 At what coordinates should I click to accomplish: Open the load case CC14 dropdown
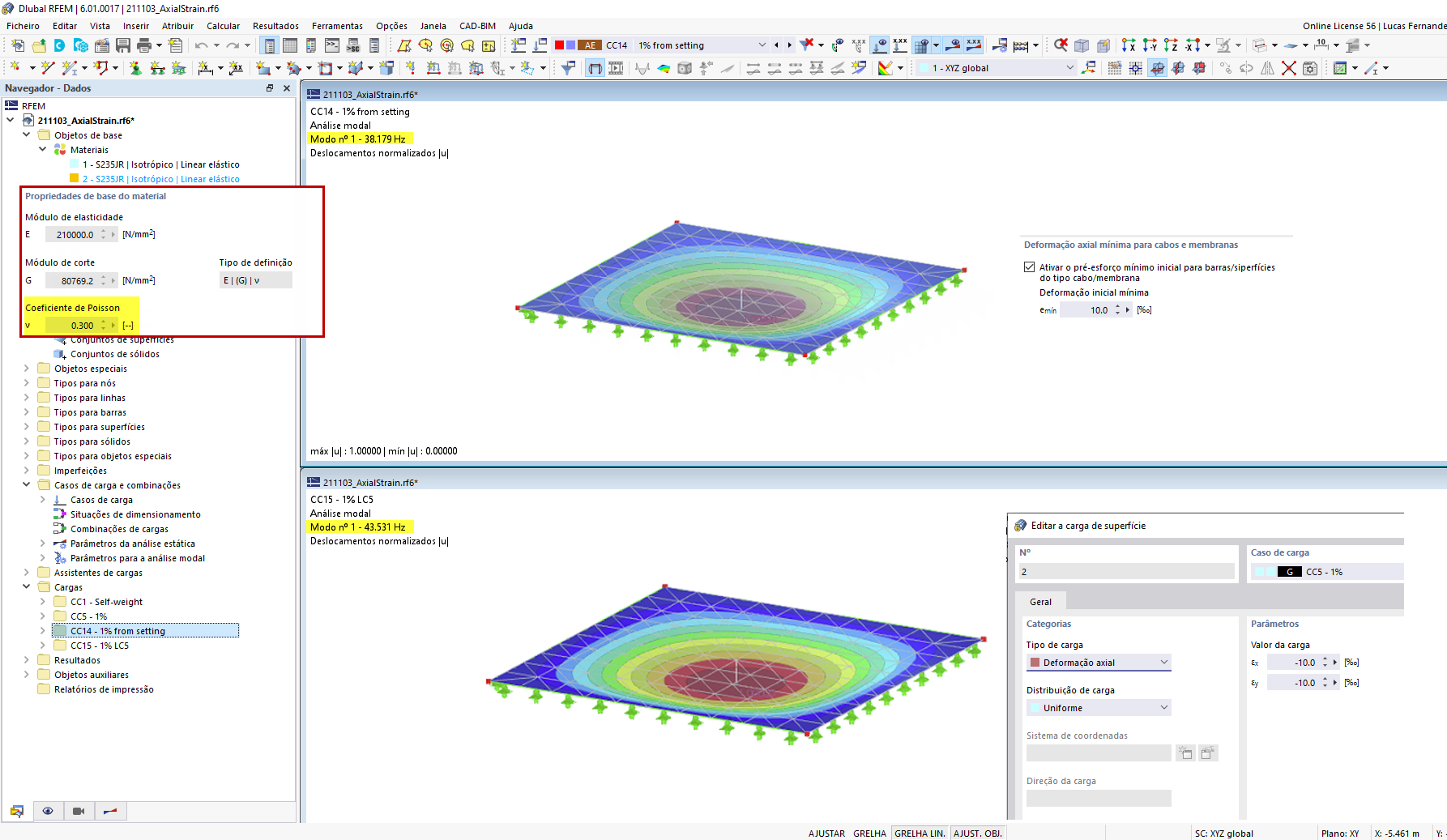762,45
